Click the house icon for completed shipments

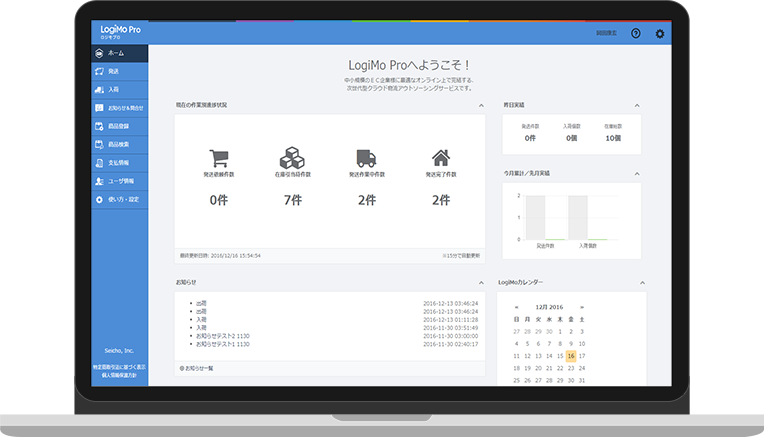(x=441, y=158)
